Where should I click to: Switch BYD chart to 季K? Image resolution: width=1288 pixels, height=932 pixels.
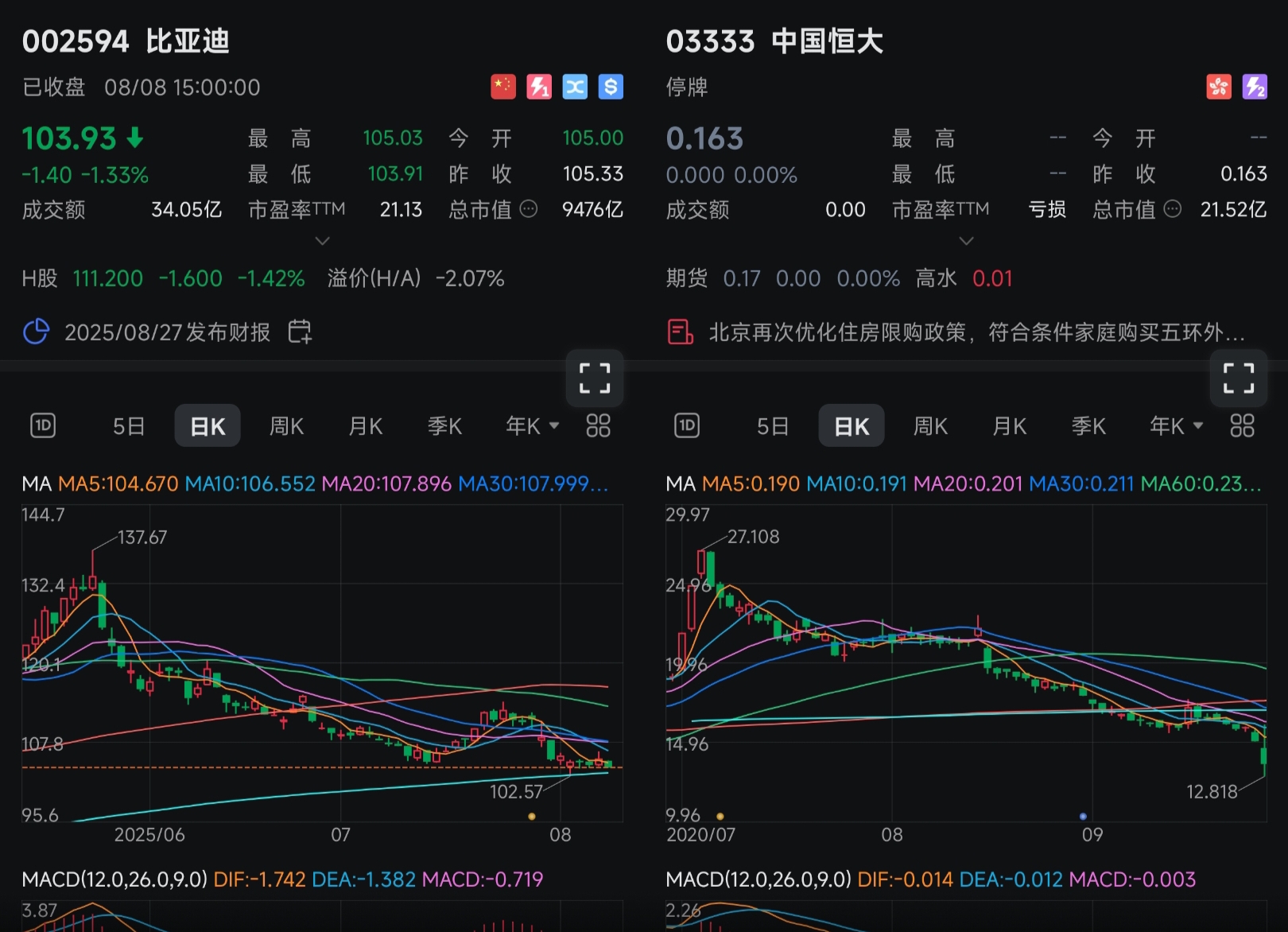pos(445,426)
